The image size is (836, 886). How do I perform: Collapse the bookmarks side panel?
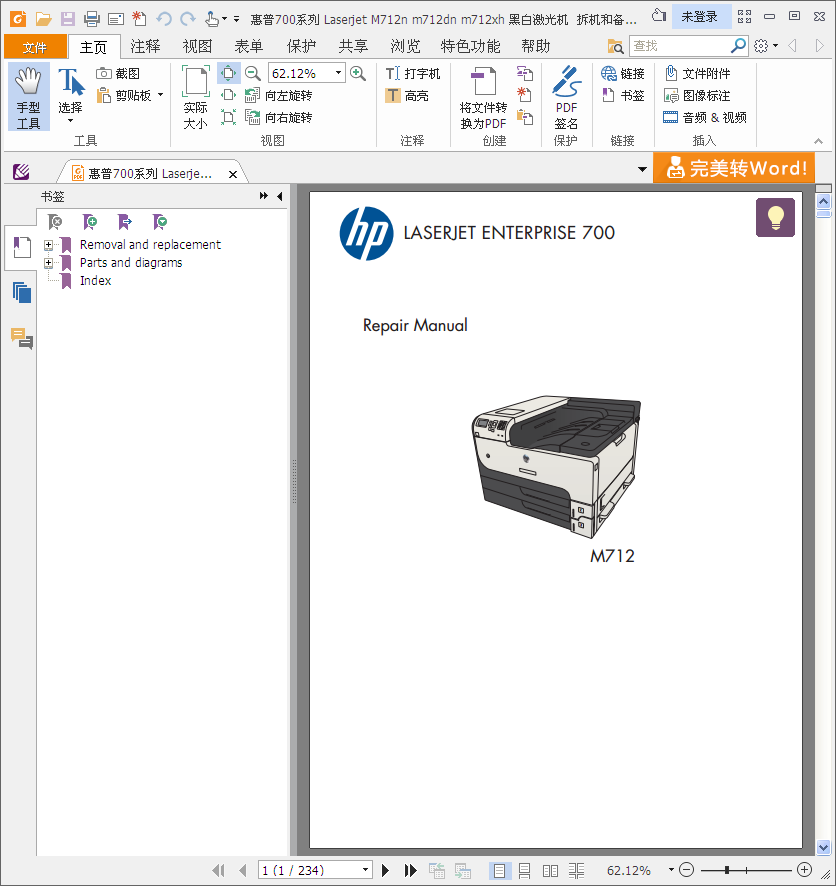[x=280, y=196]
